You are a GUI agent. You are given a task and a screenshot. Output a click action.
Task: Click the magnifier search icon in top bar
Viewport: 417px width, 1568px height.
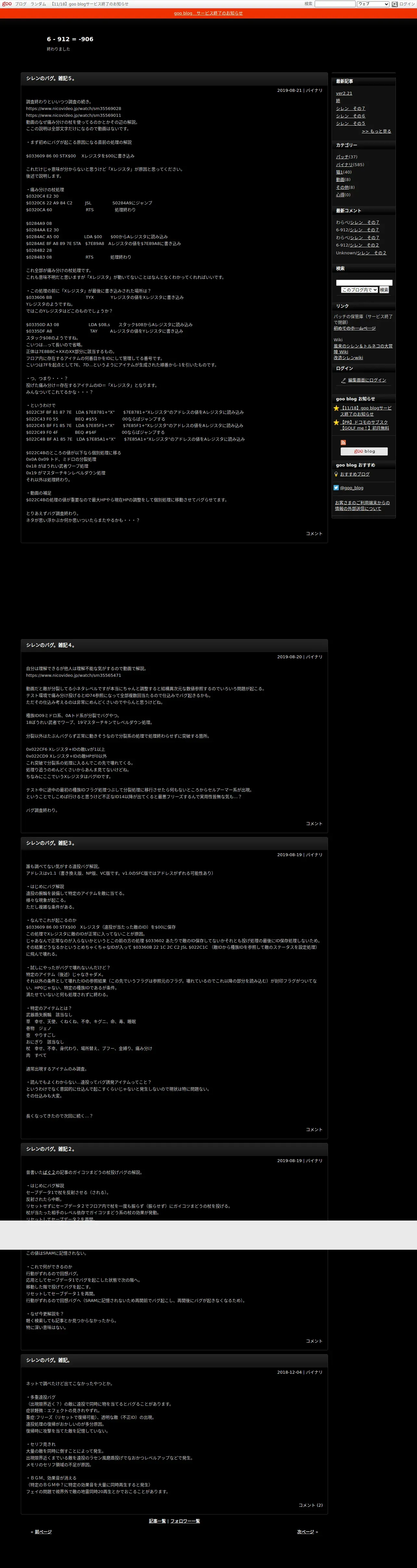(x=395, y=4)
